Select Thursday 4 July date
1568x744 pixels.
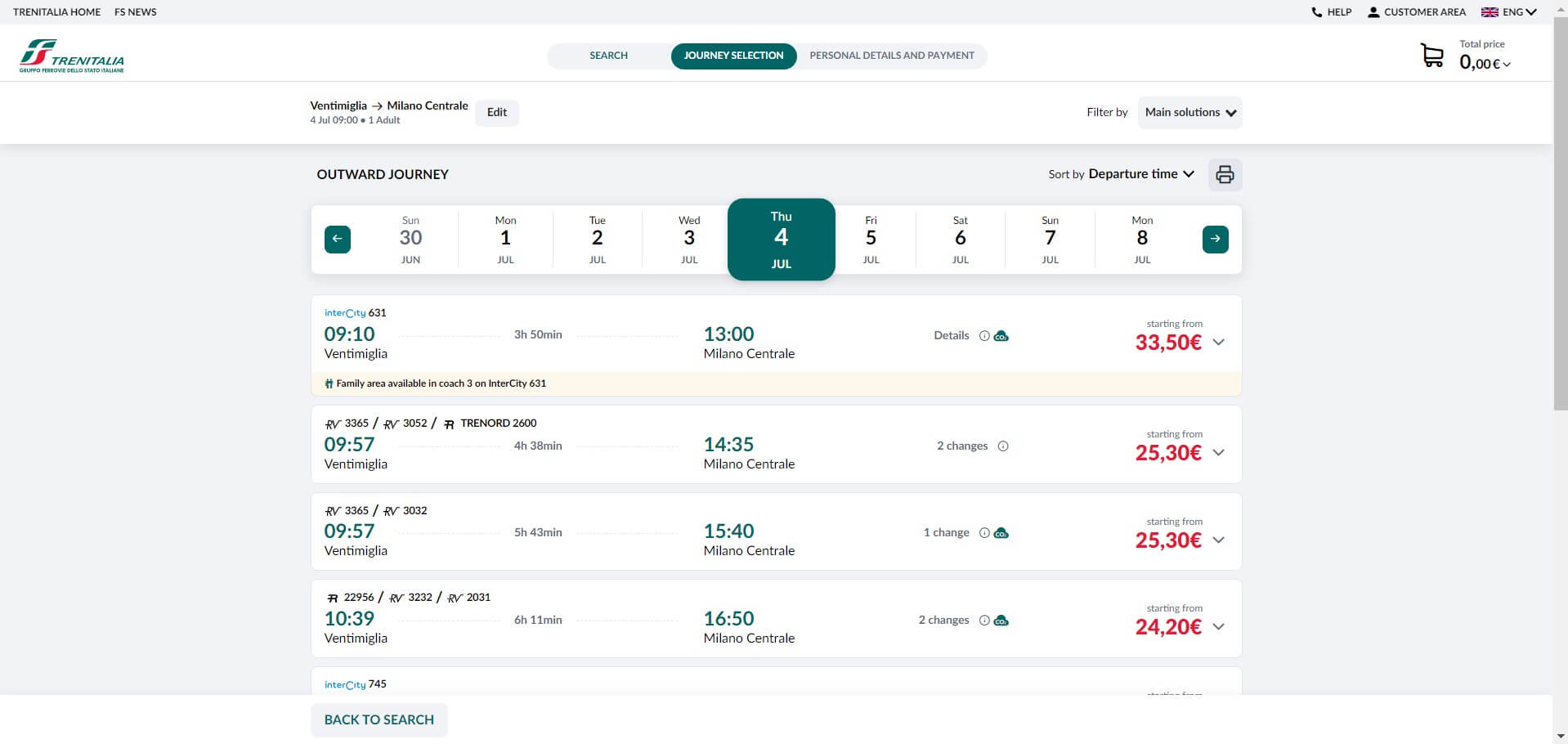[782, 240]
